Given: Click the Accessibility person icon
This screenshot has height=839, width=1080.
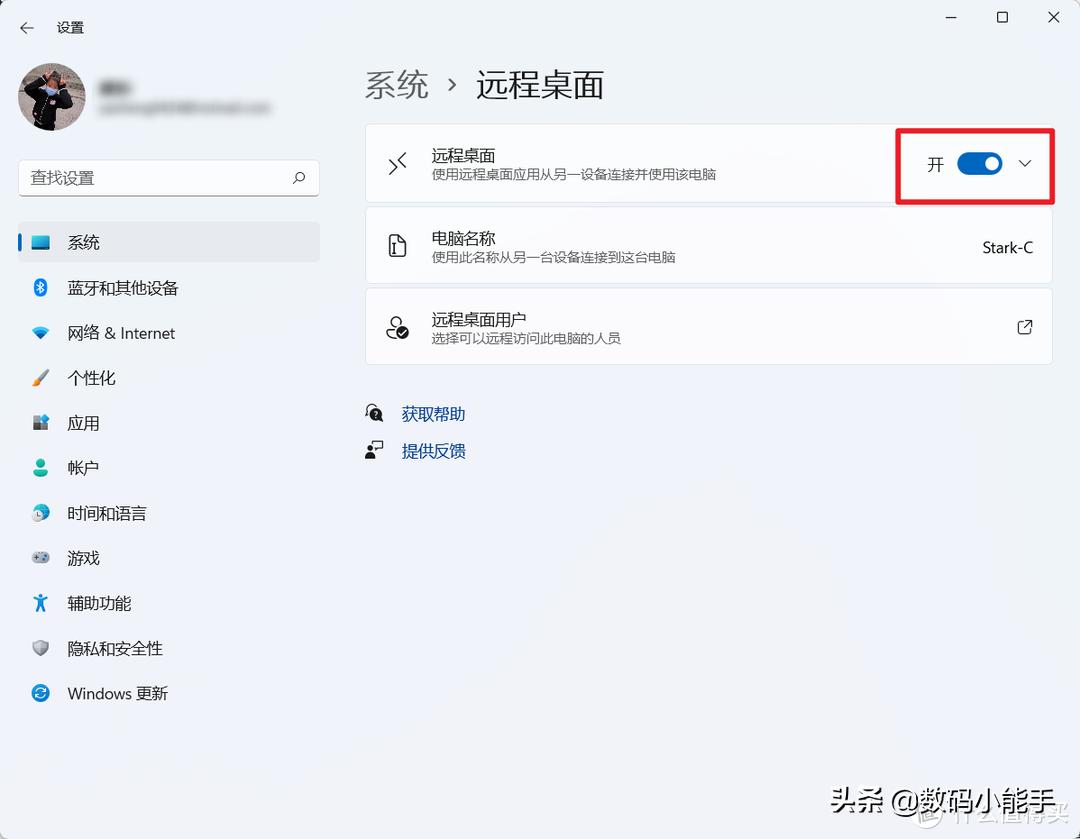Looking at the screenshot, I should [40, 603].
